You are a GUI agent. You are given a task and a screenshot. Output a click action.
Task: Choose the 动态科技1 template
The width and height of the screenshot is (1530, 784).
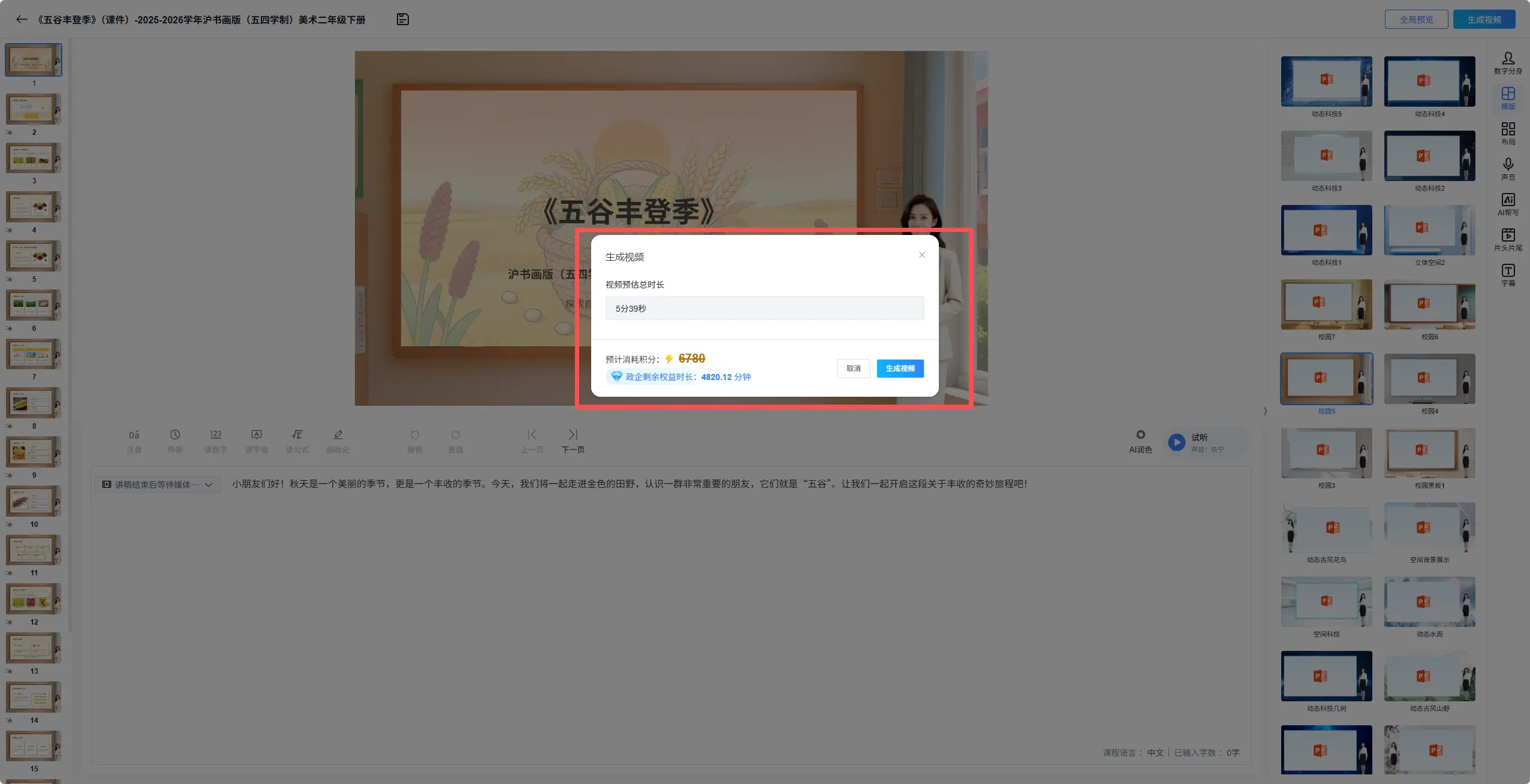pyautogui.click(x=1326, y=230)
